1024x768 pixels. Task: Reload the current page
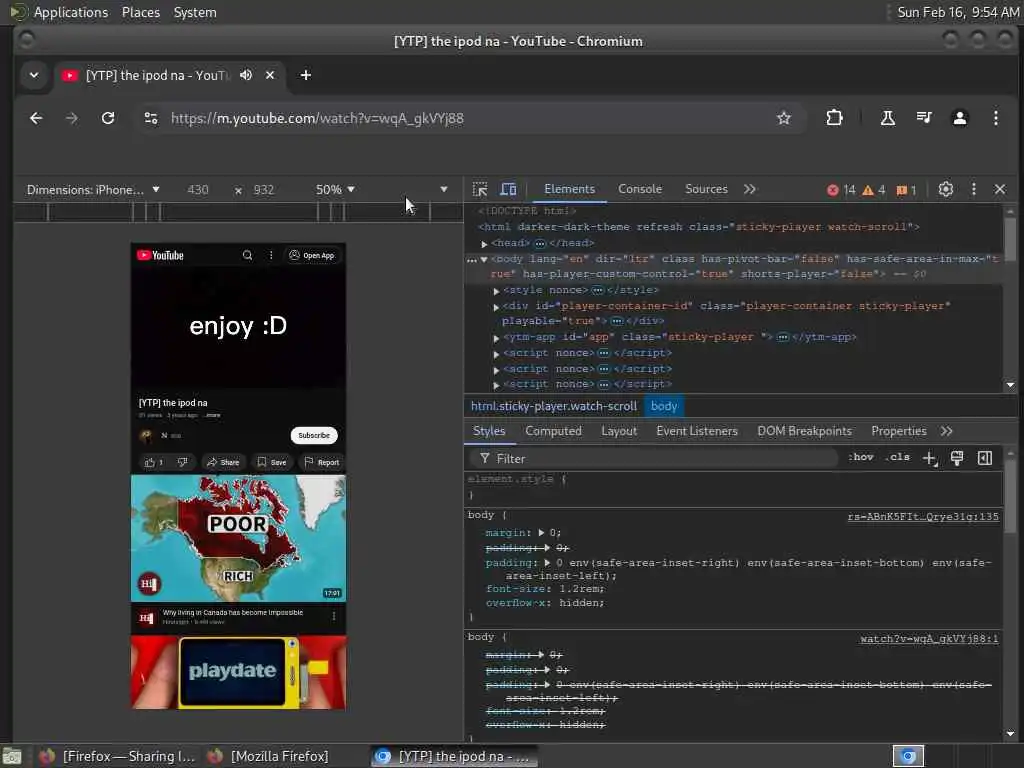(108, 118)
